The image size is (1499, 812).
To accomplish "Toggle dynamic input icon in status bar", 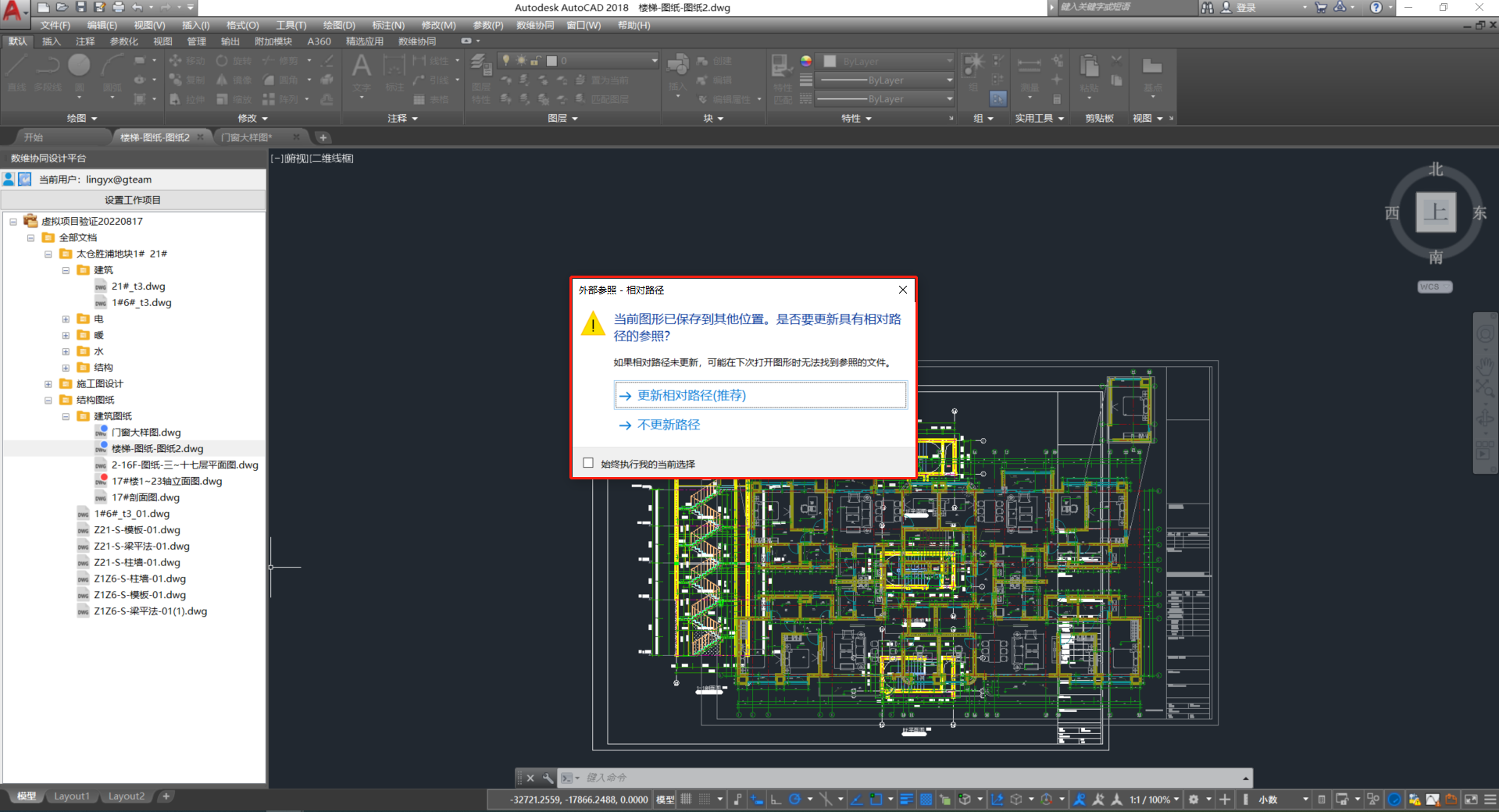I will point(757,800).
